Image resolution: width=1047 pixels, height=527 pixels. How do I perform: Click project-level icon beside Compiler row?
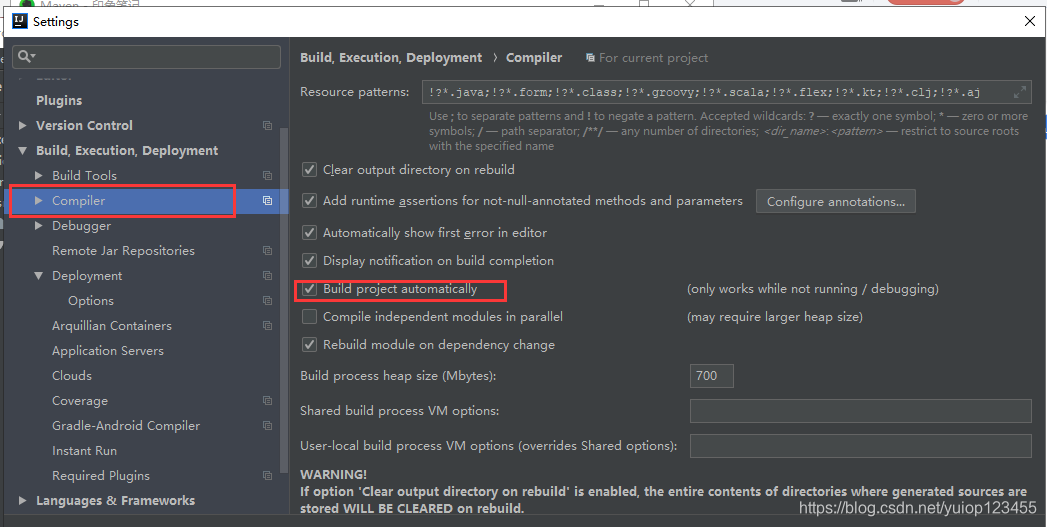tap(267, 200)
